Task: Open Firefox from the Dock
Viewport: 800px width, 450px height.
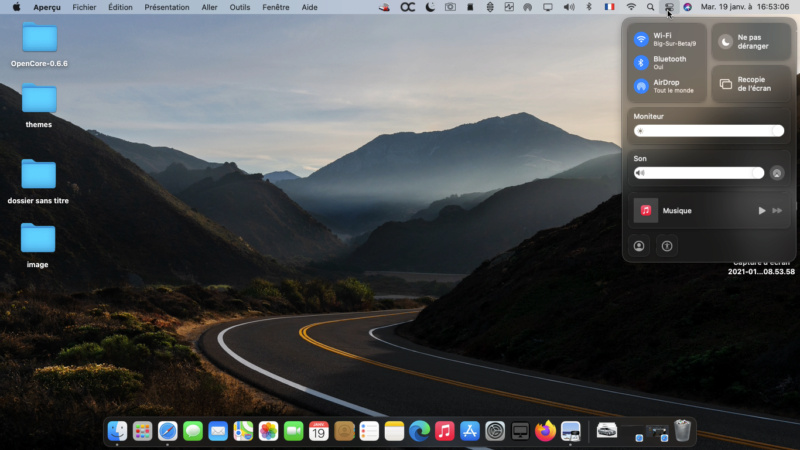Action: click(545, 431)
